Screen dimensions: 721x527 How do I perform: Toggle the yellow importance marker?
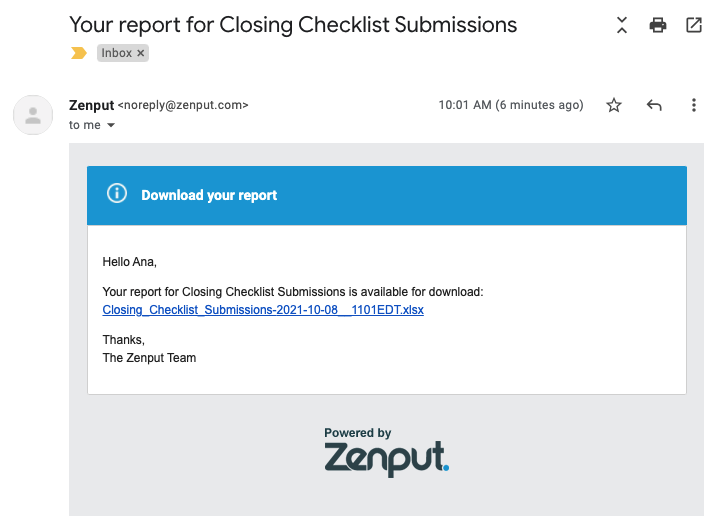click(79, 53)
